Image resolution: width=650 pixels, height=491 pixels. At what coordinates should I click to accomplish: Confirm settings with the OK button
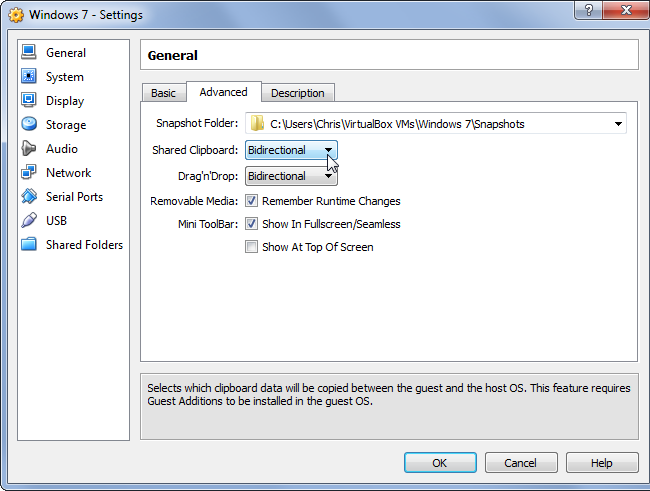pos(440,463)
